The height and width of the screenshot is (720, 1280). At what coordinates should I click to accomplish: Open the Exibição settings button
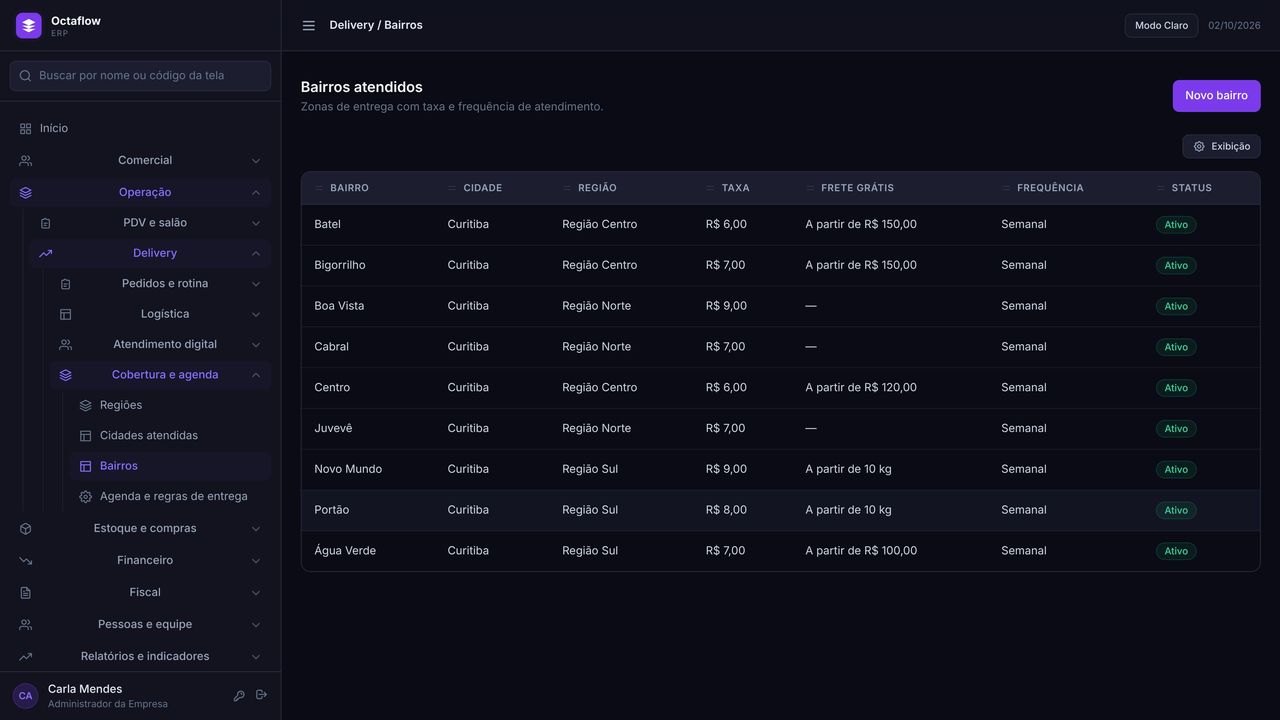[x=1221, y=147]
